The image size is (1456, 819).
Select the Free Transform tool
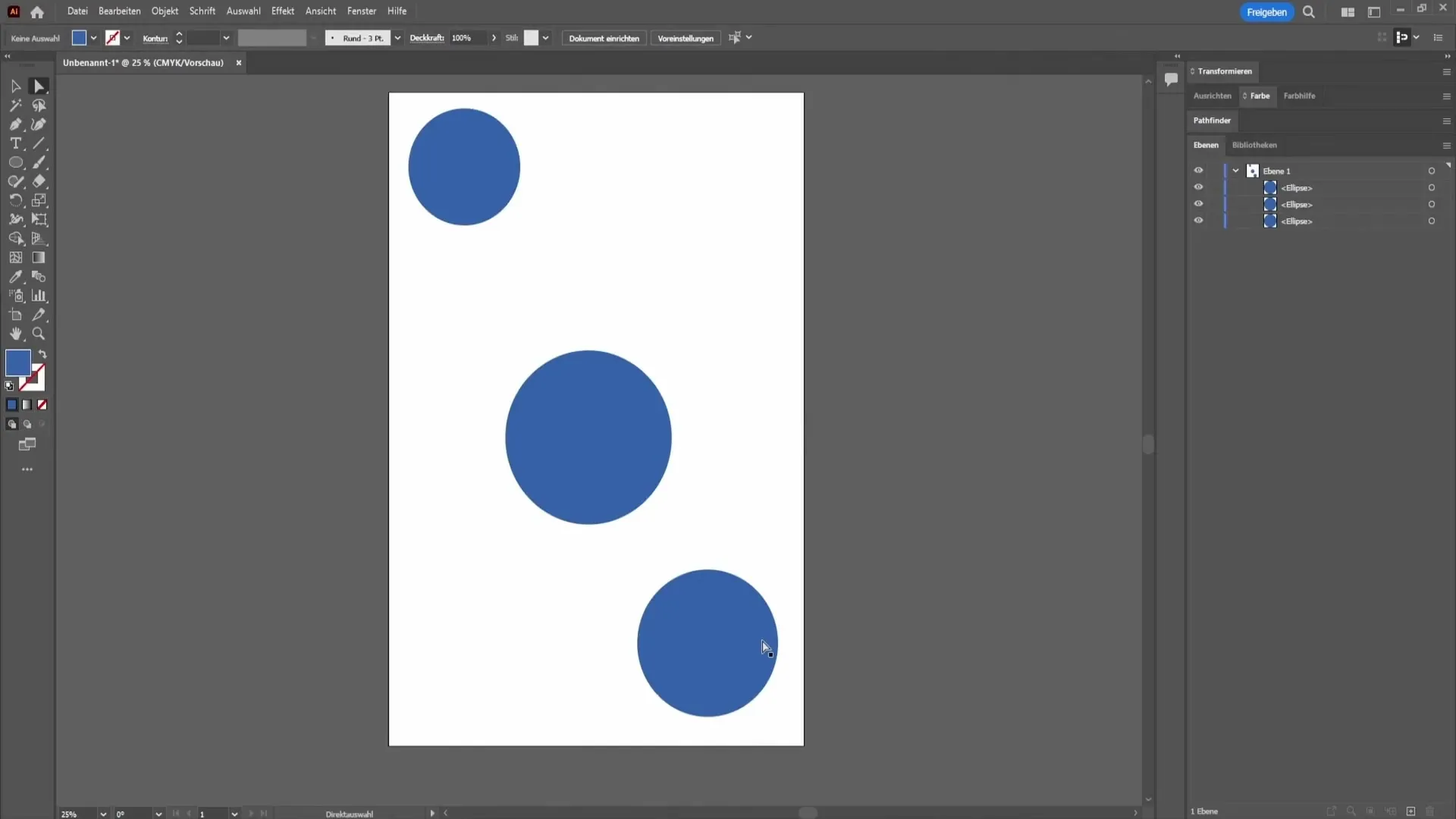pos(39,219)
